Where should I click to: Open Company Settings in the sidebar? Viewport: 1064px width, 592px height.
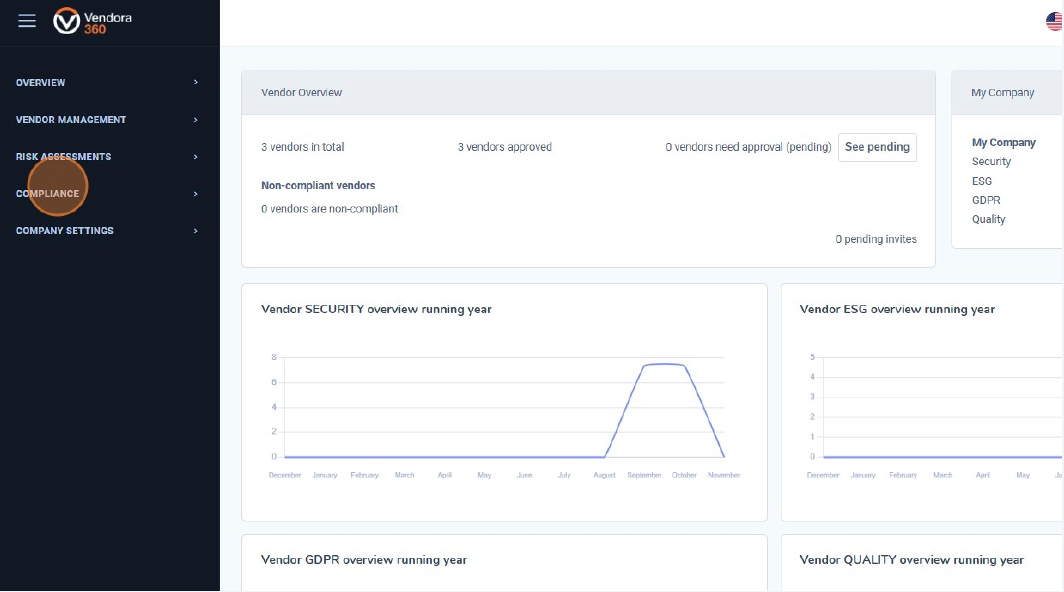pyautogui.click(x=65, y=231)
